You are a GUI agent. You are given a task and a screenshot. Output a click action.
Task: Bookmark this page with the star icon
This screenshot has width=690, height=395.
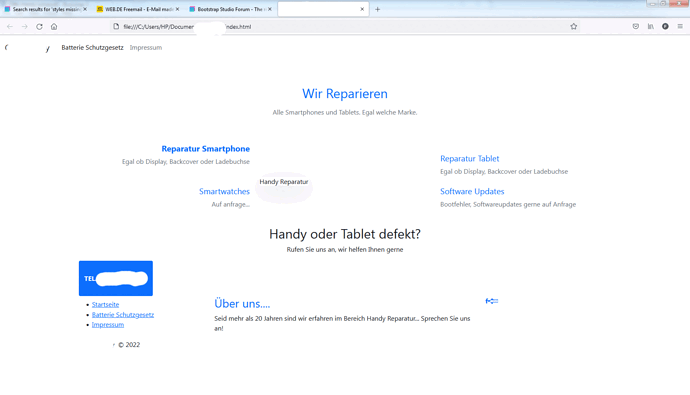tap(573, 27)
